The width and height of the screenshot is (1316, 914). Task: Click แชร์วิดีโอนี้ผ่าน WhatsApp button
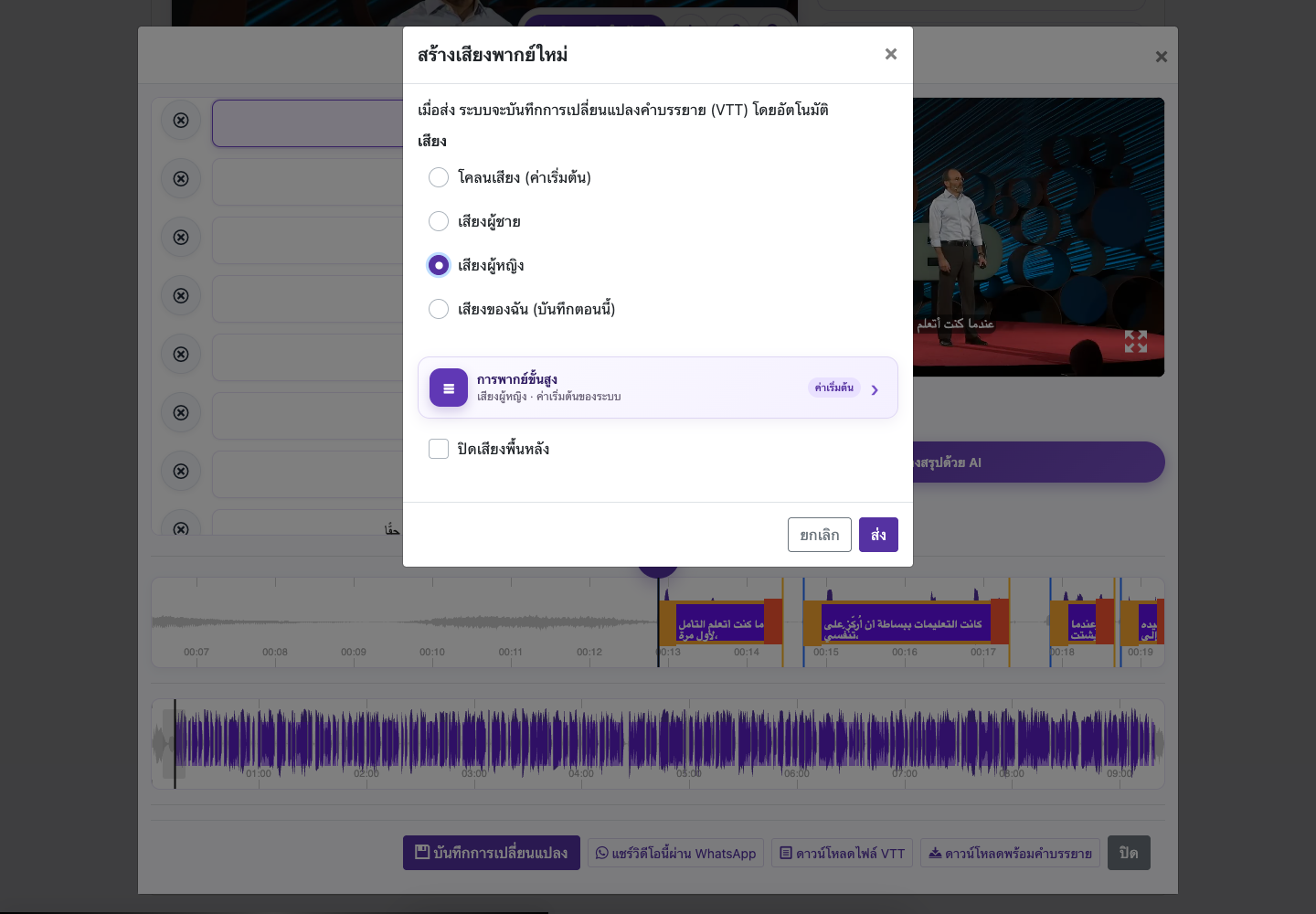(675, 853)
